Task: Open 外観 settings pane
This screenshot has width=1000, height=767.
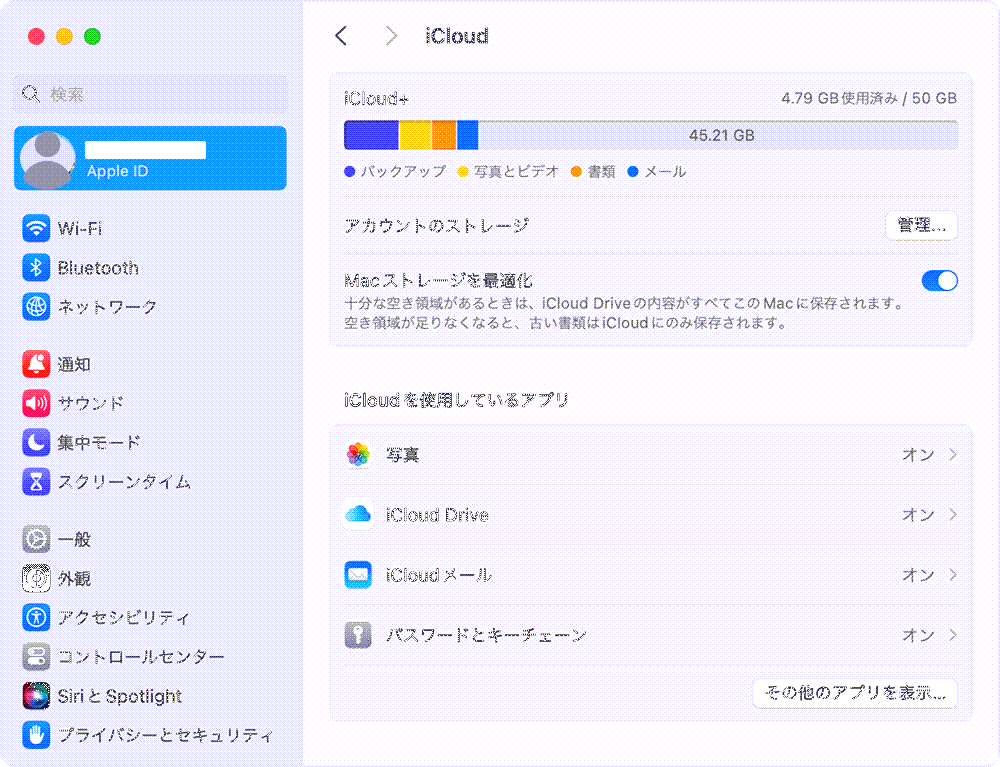Action: pyautogui.click(x=151, y=578)
